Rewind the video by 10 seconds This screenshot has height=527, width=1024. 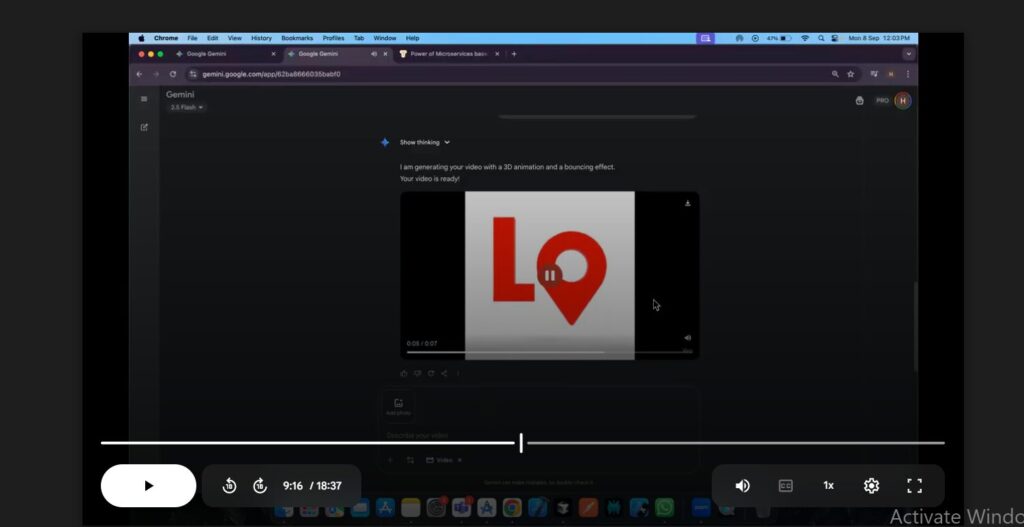coord(229,486)
